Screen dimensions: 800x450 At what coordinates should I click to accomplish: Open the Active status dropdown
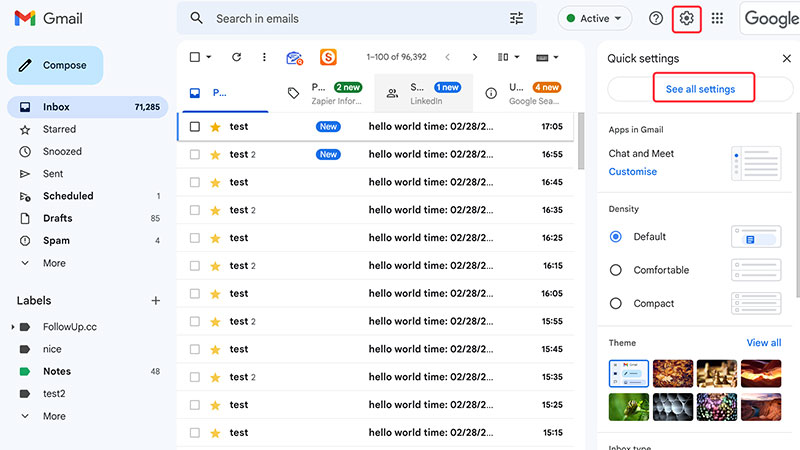pyautogui.click(x=594, y=18)
